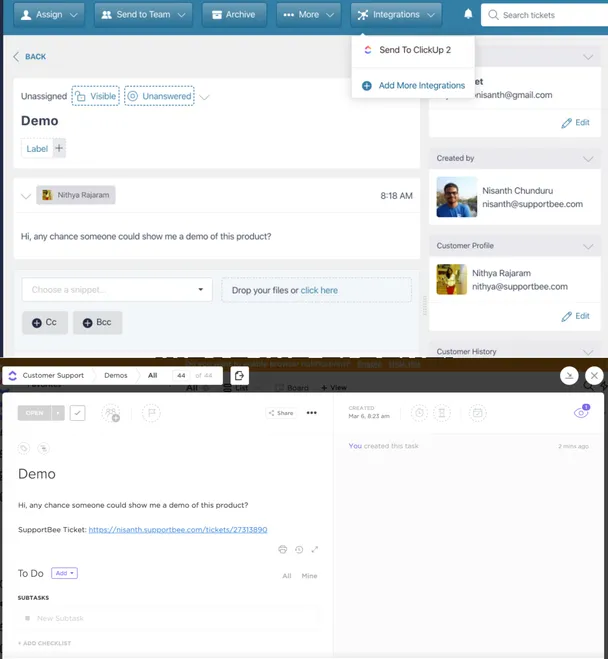Choose Send To ClickUp 2 menu entry

(x=413, y=50)
